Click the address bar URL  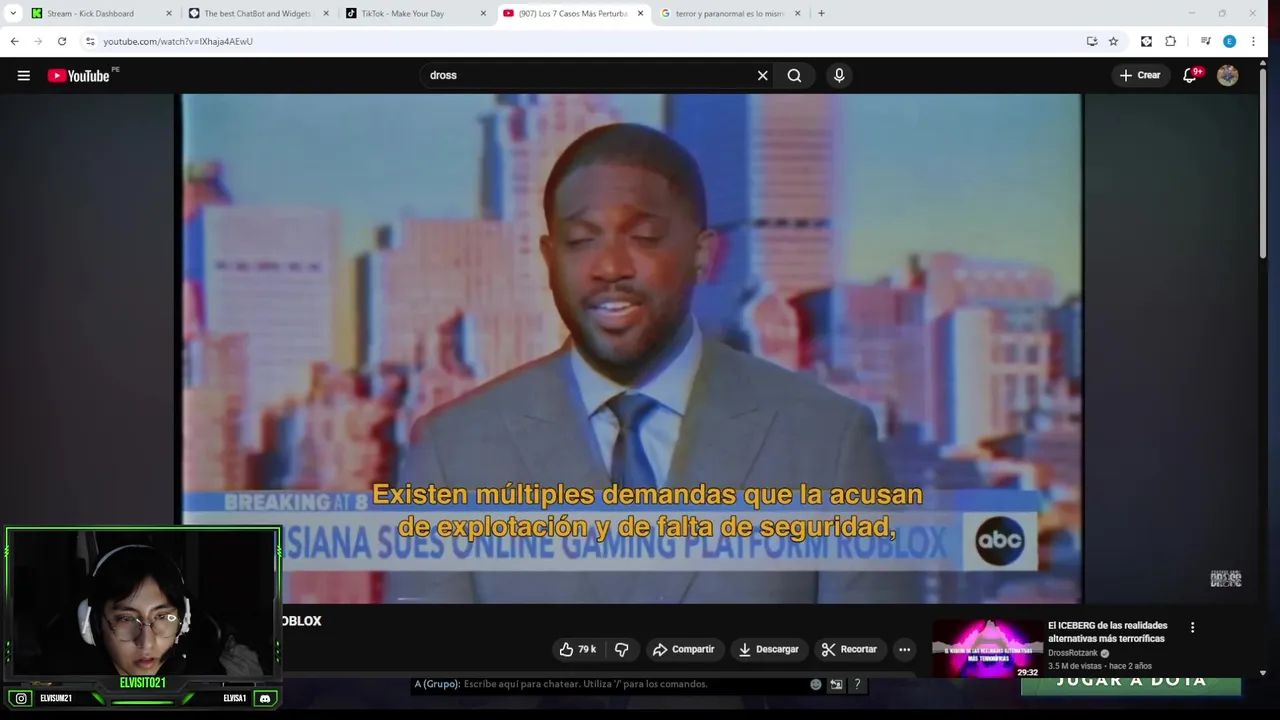pyautogui.click(x=178, y=41)
